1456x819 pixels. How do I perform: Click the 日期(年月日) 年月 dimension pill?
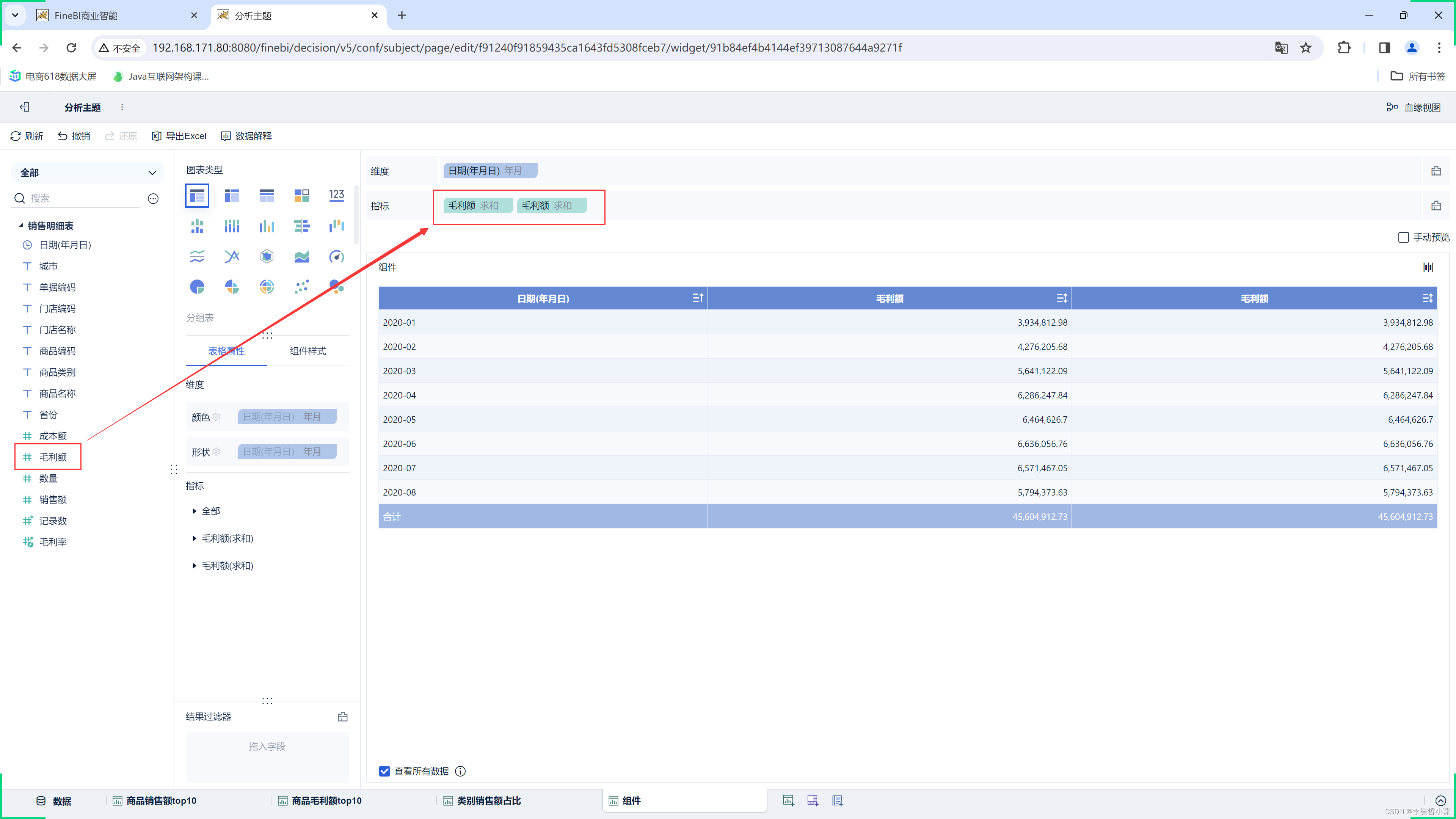[x=491, y=171]
